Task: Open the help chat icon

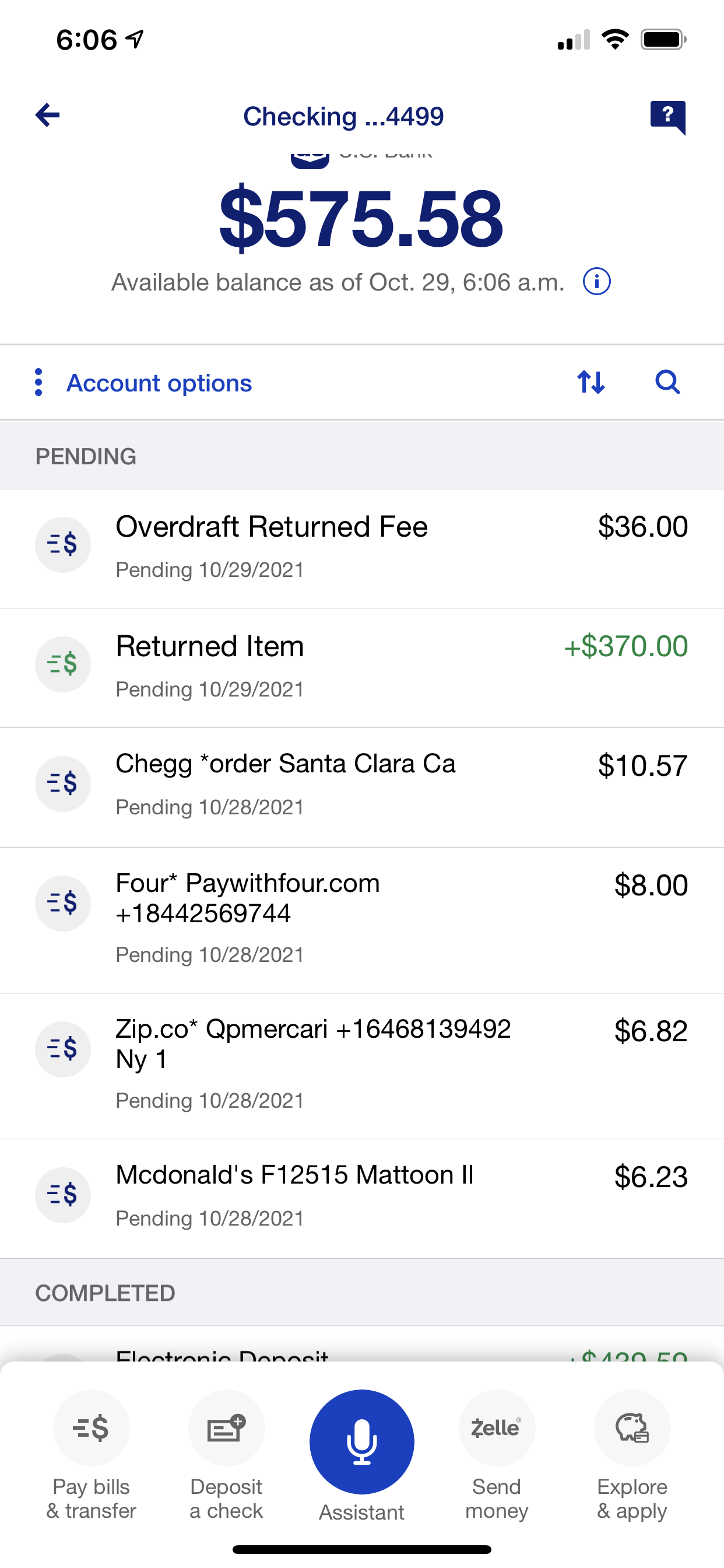Action: coord(667,116)
